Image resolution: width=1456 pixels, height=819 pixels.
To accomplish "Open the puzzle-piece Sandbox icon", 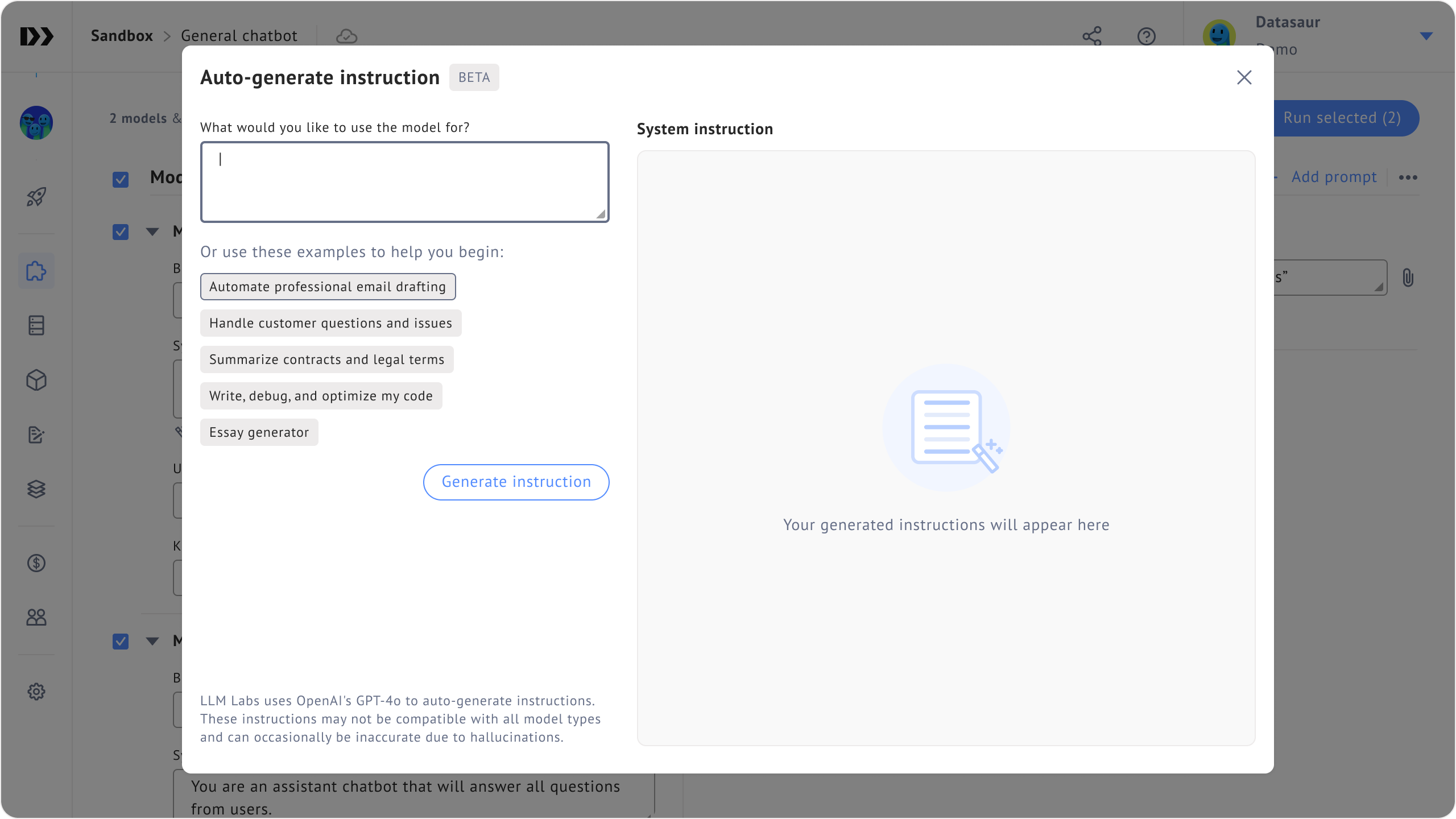I will pyautogui.click(x=36, y=271).
